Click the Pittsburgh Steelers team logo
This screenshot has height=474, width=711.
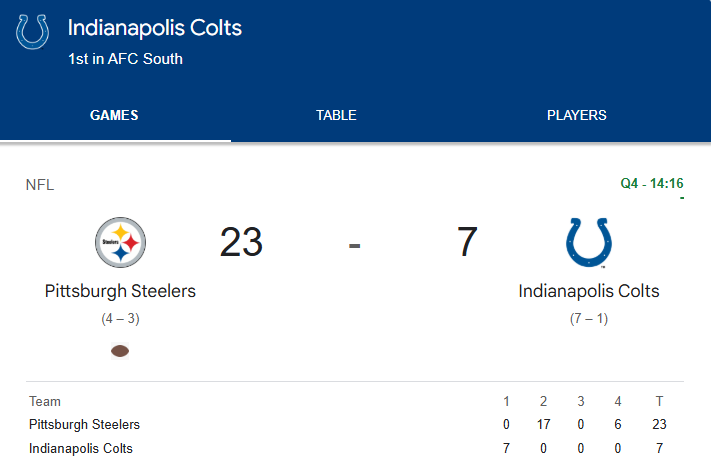pyautogui.click(x=120, y=243)
